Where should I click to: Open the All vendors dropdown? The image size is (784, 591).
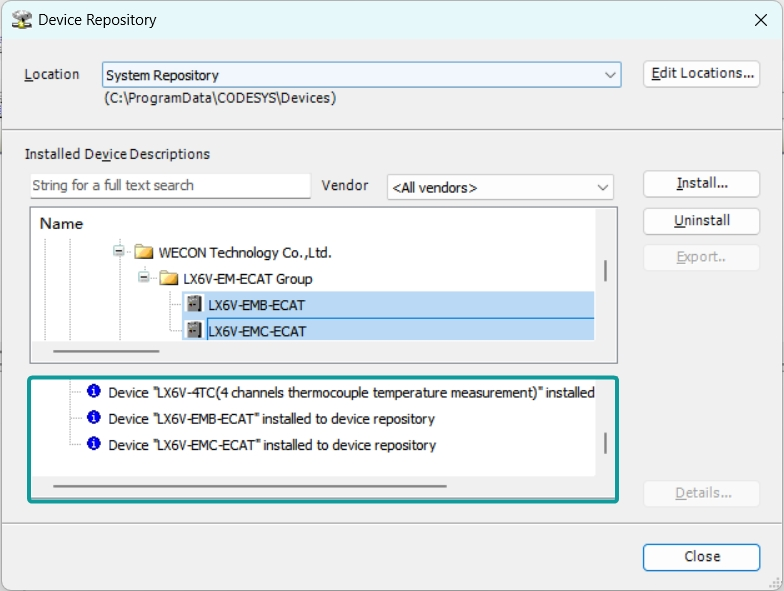click(602, 188)
